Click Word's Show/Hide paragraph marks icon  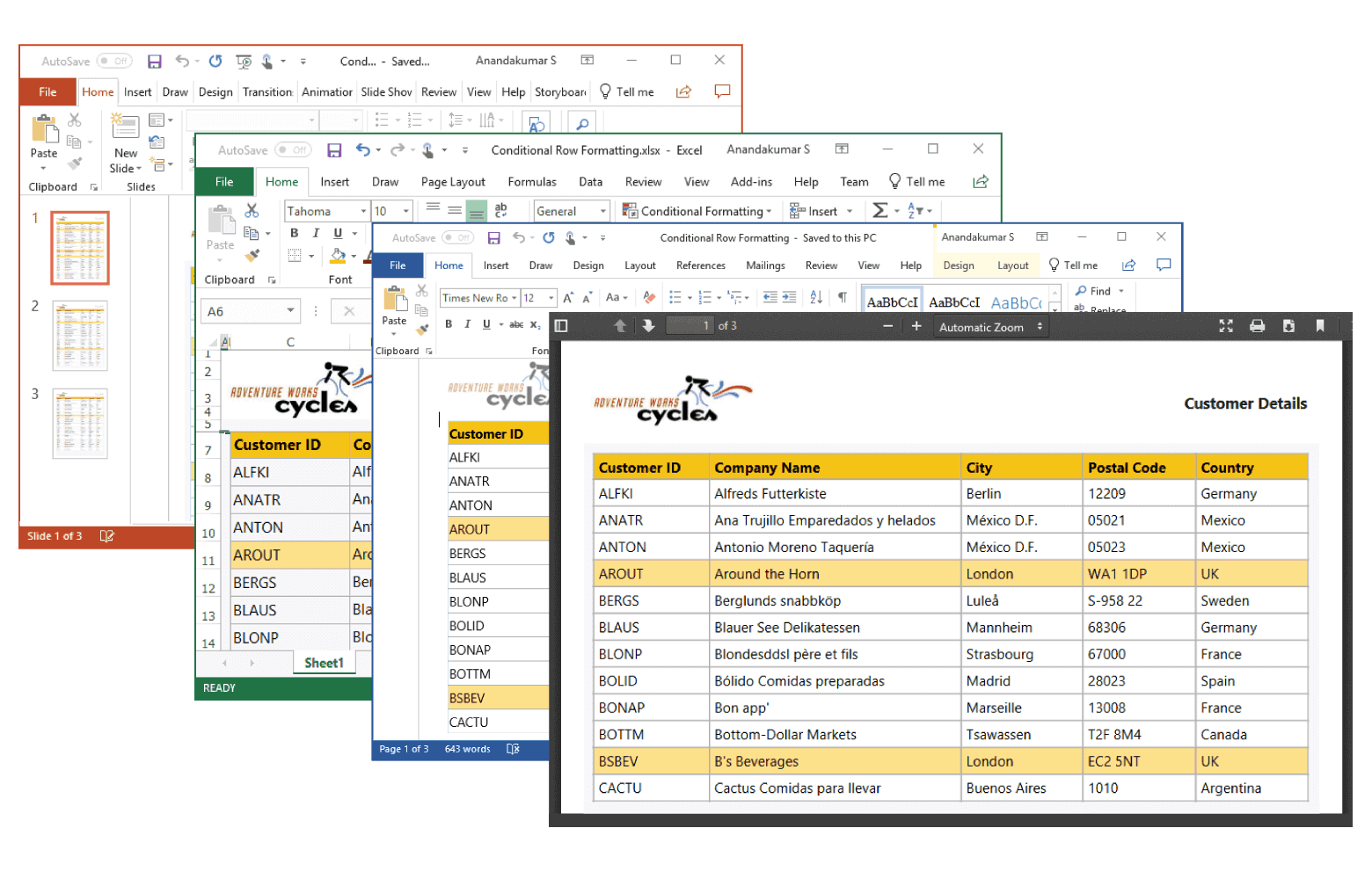pyautogui.click(x=843, y=297)
